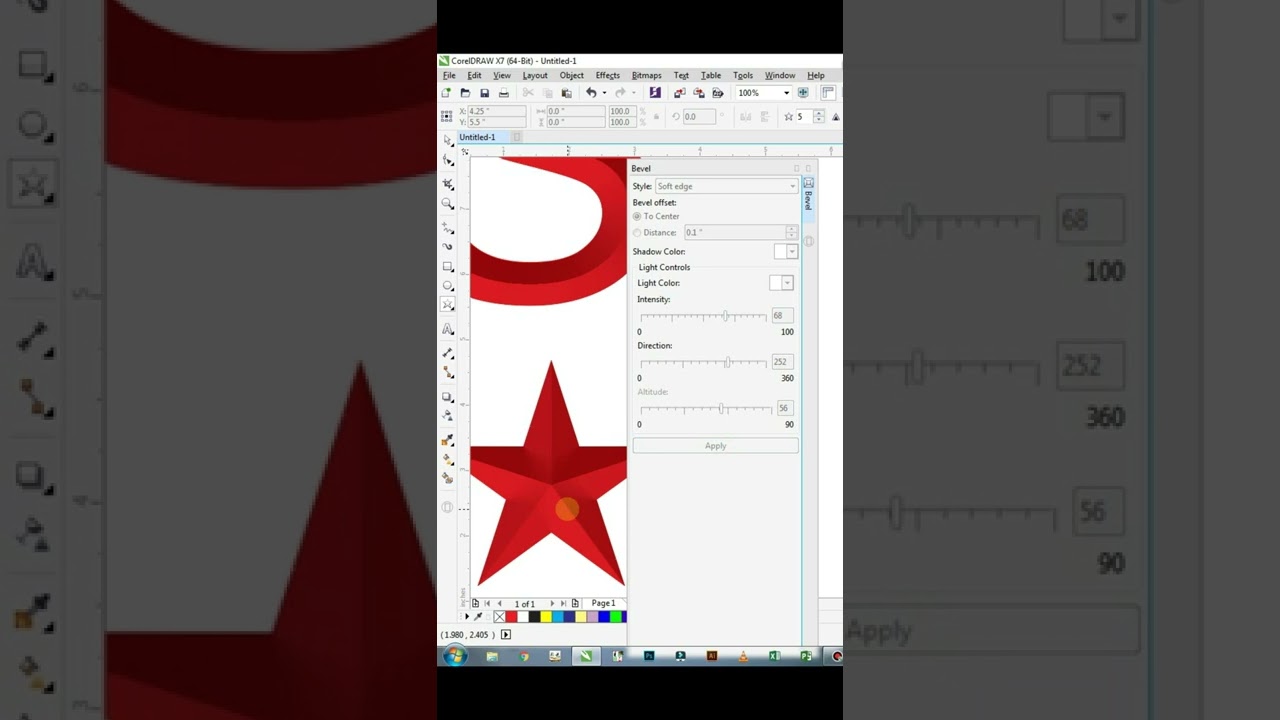Select the Artistic Media tool

[x=448, y=246]
